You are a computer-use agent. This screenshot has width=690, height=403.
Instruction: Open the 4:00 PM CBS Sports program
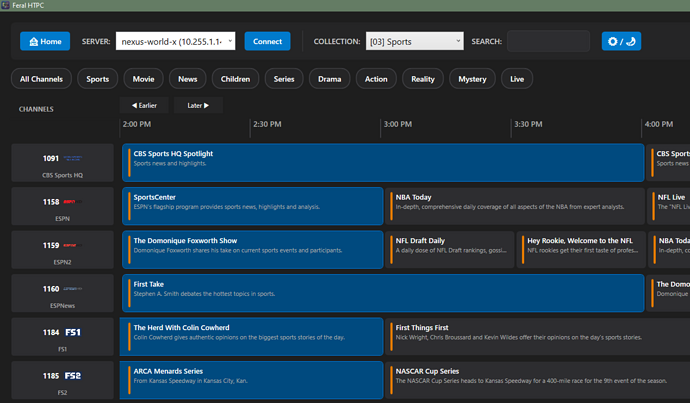point(668,163)
